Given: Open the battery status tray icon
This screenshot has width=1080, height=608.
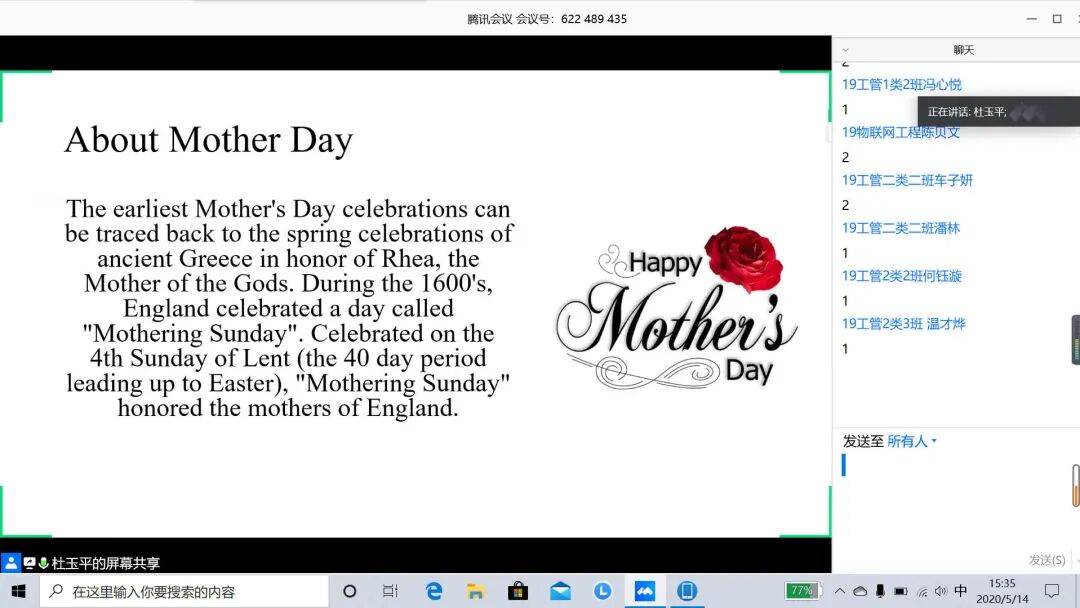Looking at the screenshot, I should click(900, 591).
